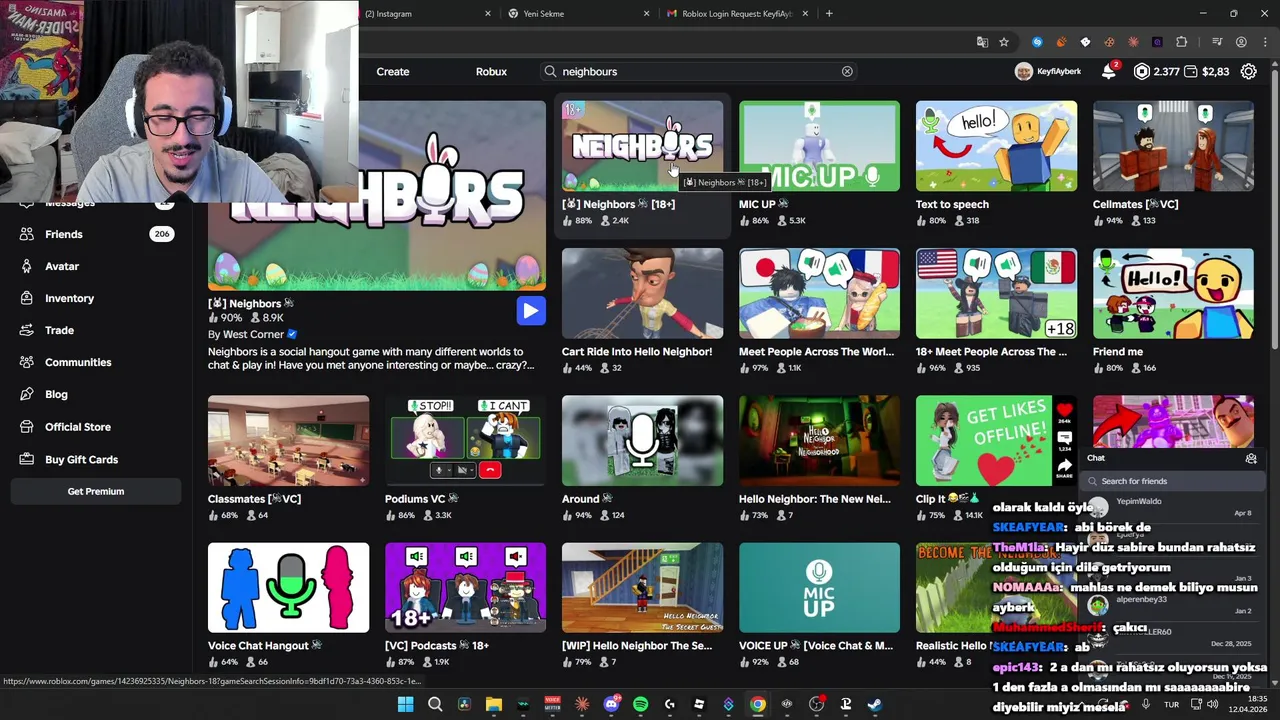Open the media controls icon in Chrome toolbar
1280x720 pixels.
tap(1217, 42)
